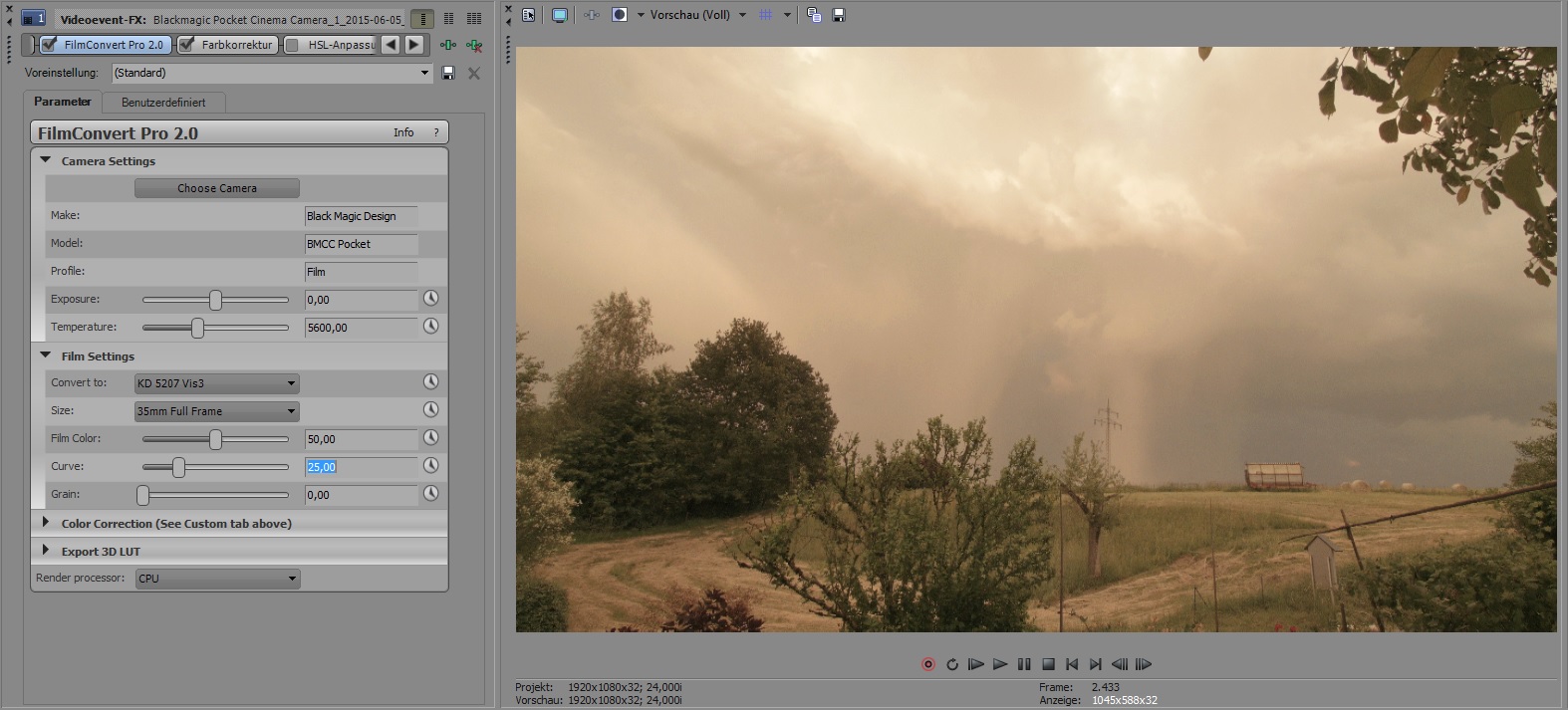Screen dimensions: 1568x710
Task: Expand the Export 3D LUT section
Action: click(46, 551)
